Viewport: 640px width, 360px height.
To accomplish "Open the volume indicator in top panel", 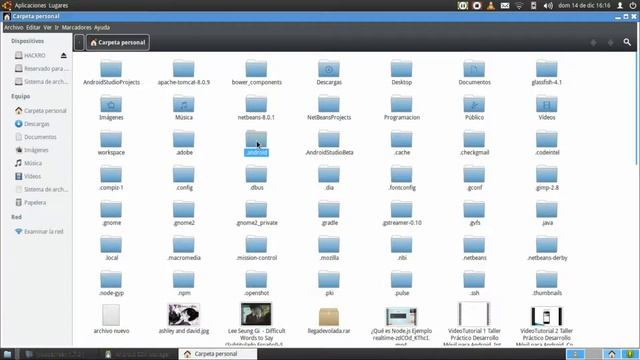I will [x=548, y=5].
